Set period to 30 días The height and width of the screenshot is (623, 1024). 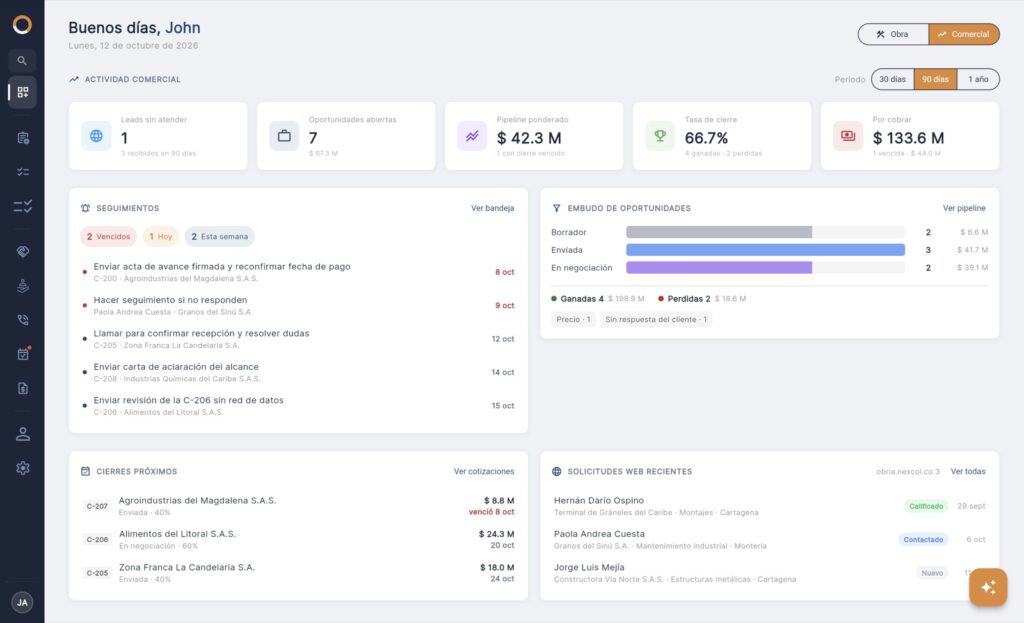(892, 79)
